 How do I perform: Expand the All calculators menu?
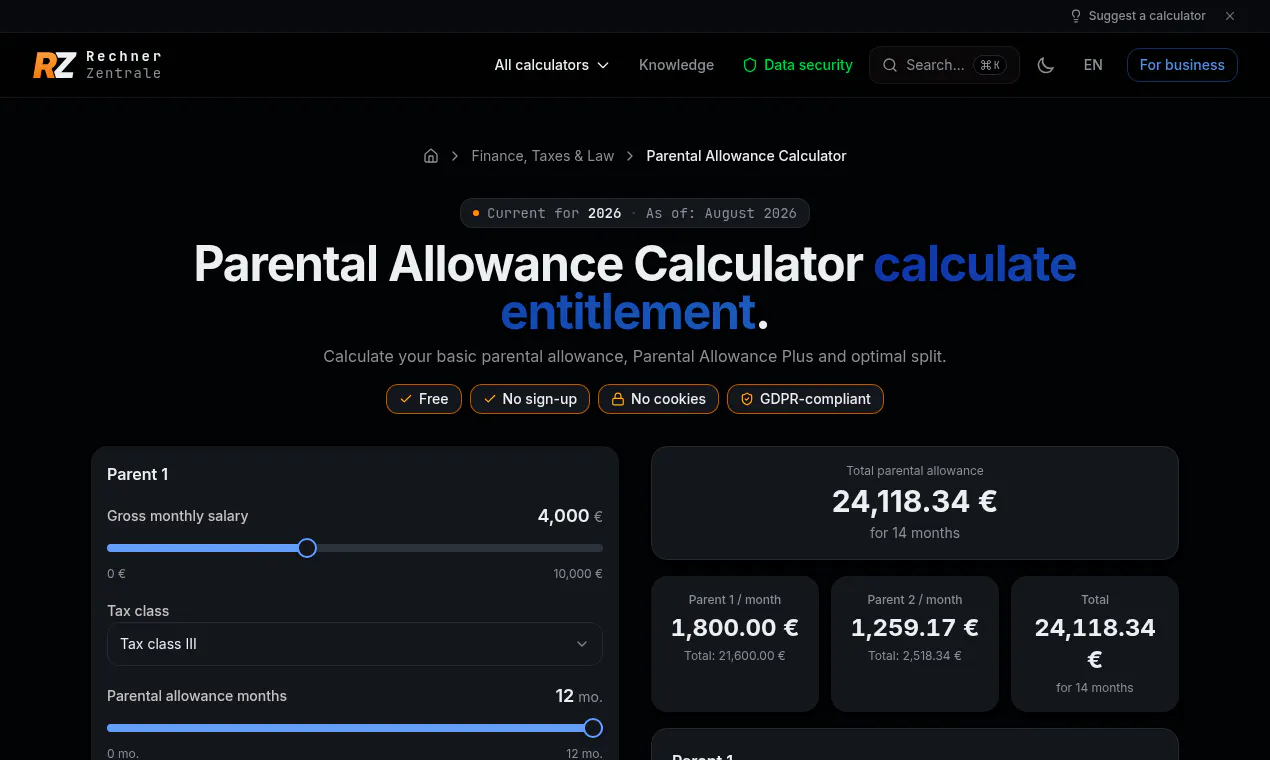pyautogui.click(x=552, y=65)
